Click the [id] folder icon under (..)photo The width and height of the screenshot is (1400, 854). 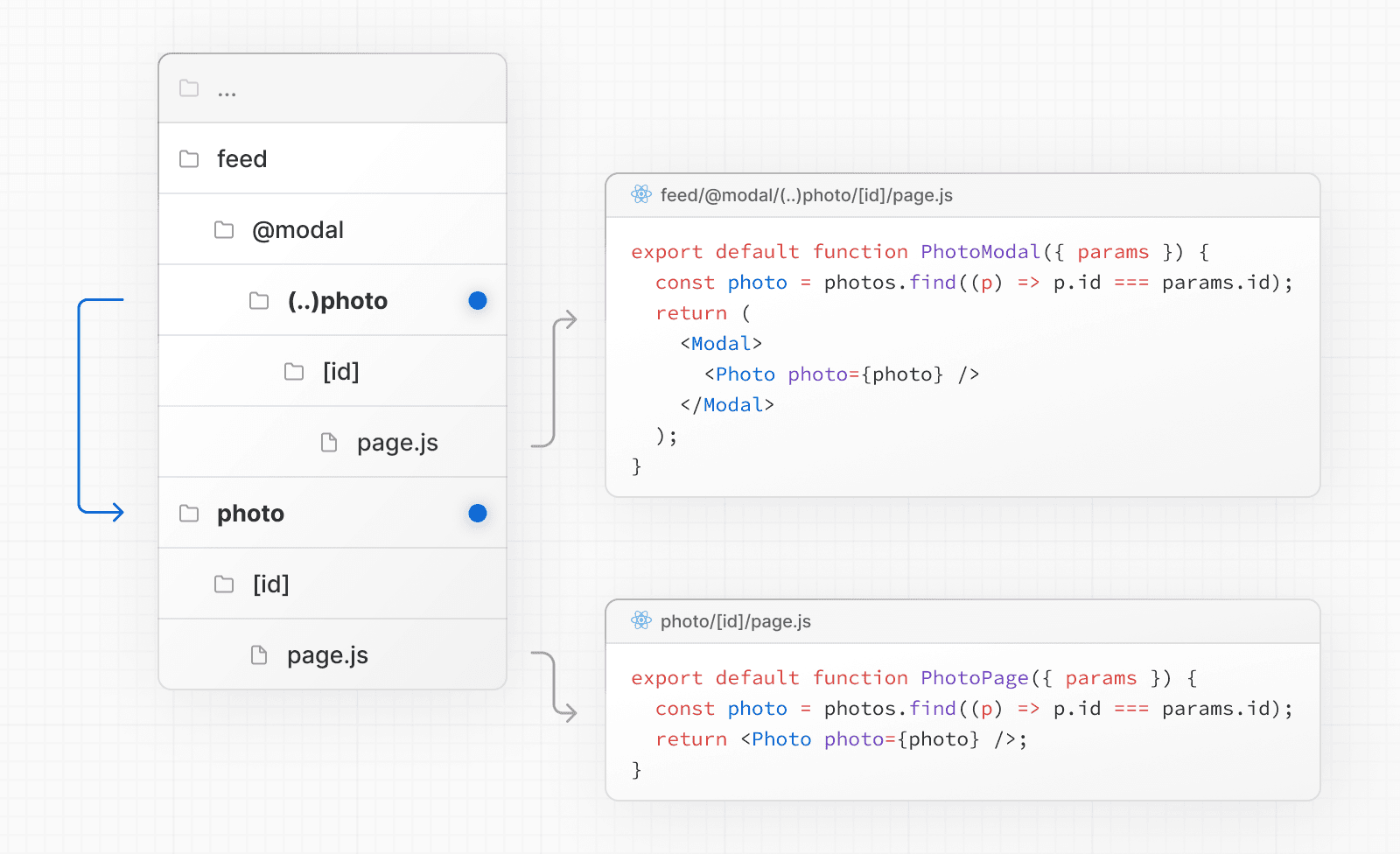pos(294,371)
